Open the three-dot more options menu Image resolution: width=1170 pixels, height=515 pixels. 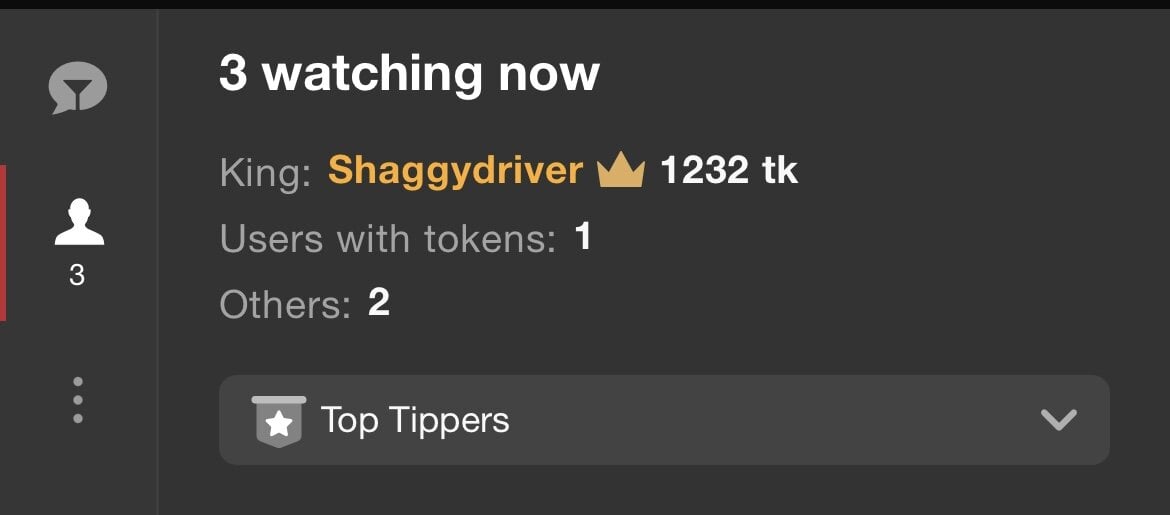coord(78,401)
